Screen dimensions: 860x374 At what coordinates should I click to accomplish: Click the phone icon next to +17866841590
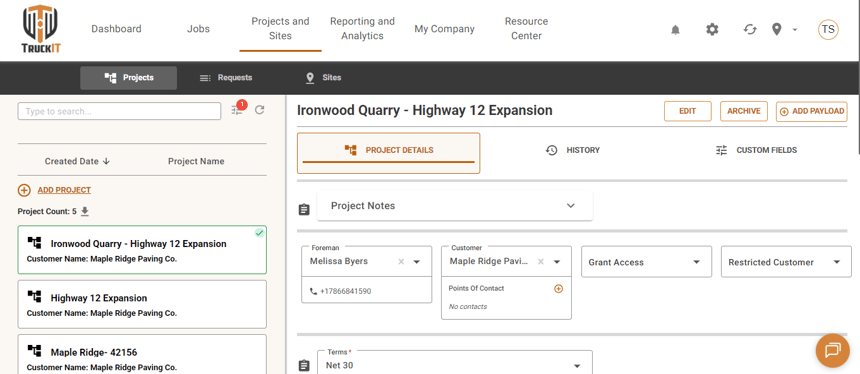[x=314, y=291]
